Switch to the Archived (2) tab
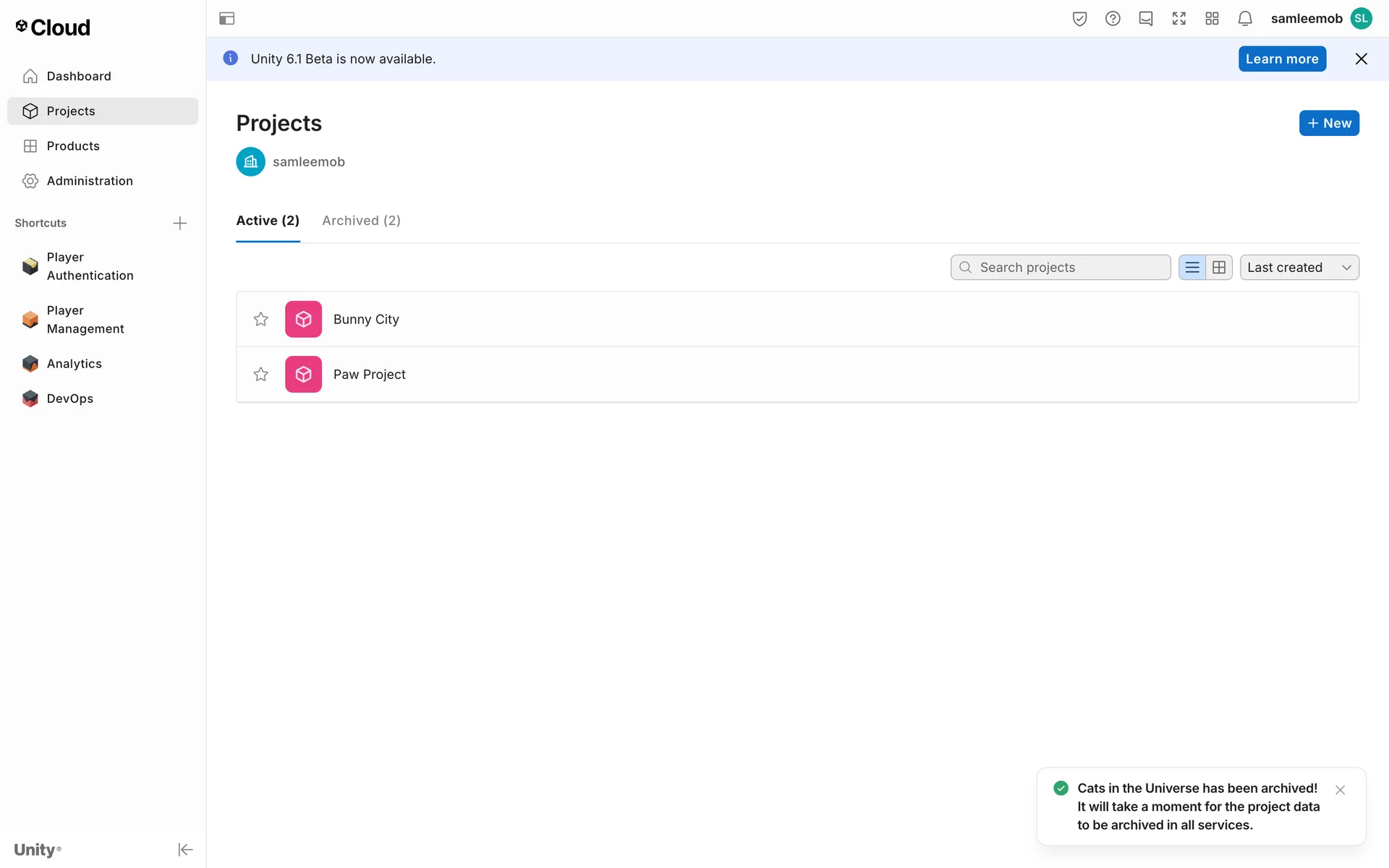The width and height of the screenshot is (1389, 868). pos(361,221)
